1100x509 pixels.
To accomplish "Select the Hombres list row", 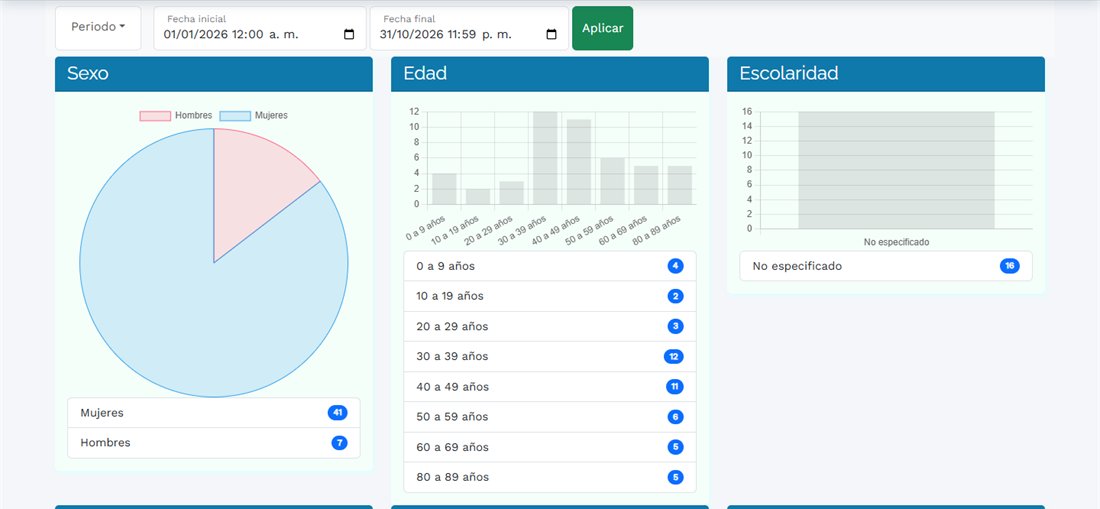I will tap(214, 443).
